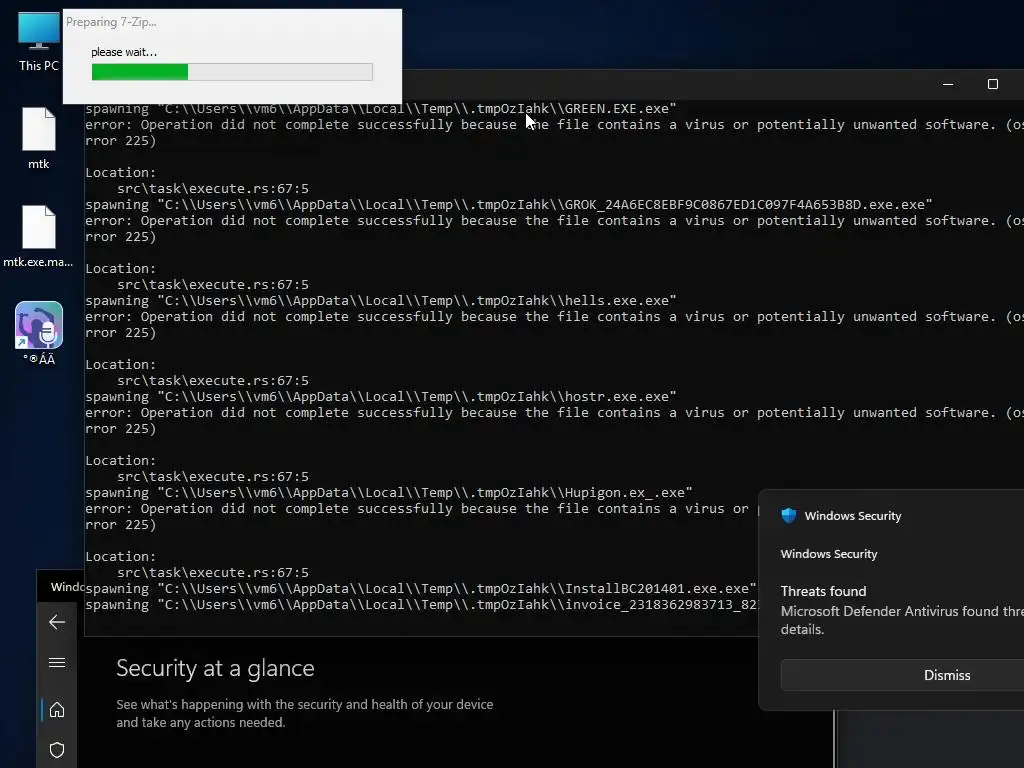The image size is (1024, 768).
Task: Click the 'Preparing 7-Zip...' dialog title
Action: pyautogui.click(x=111, y=22)
